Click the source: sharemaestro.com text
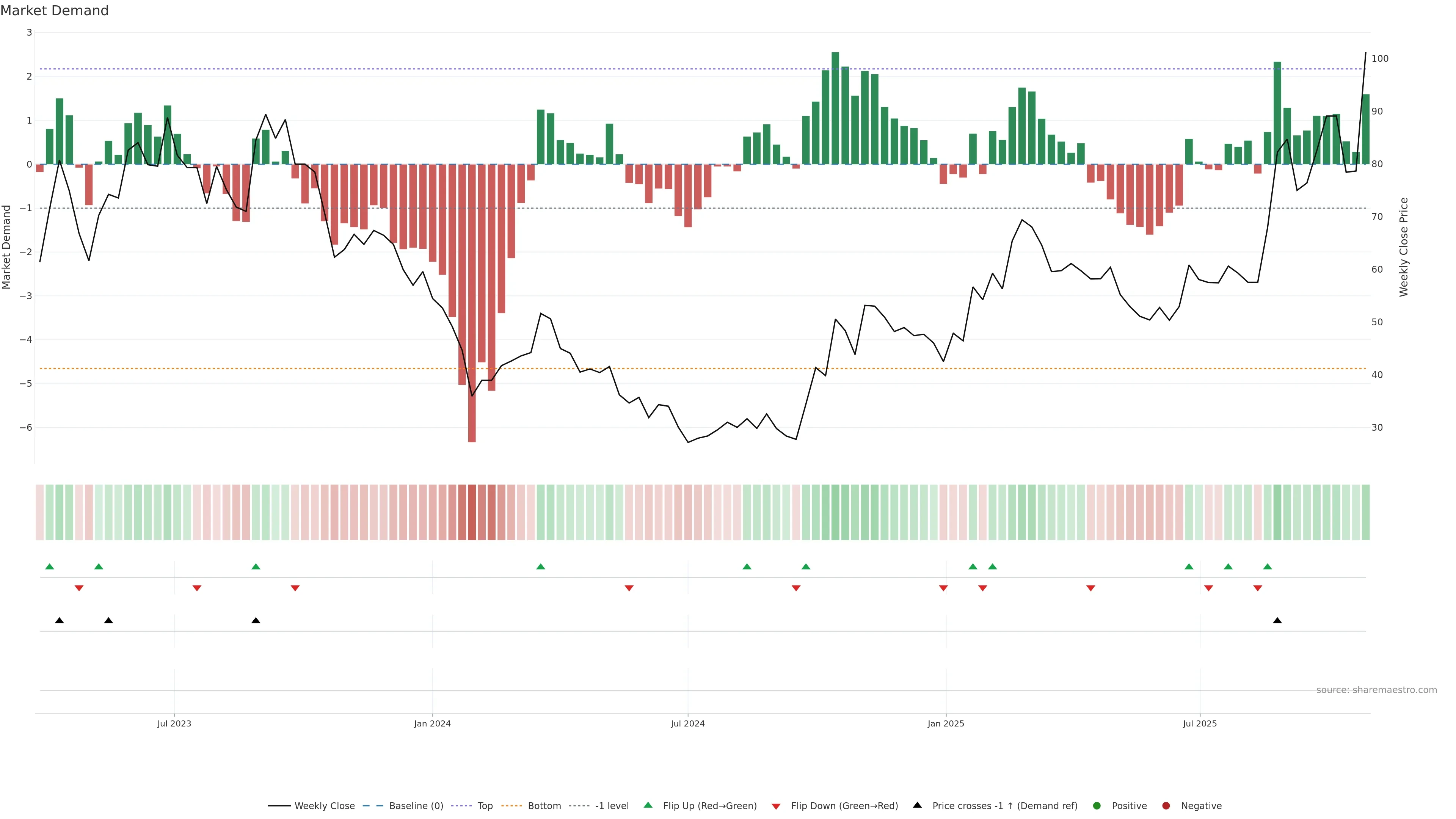Screen dimensions: 1456x819 coord(1376,690)
